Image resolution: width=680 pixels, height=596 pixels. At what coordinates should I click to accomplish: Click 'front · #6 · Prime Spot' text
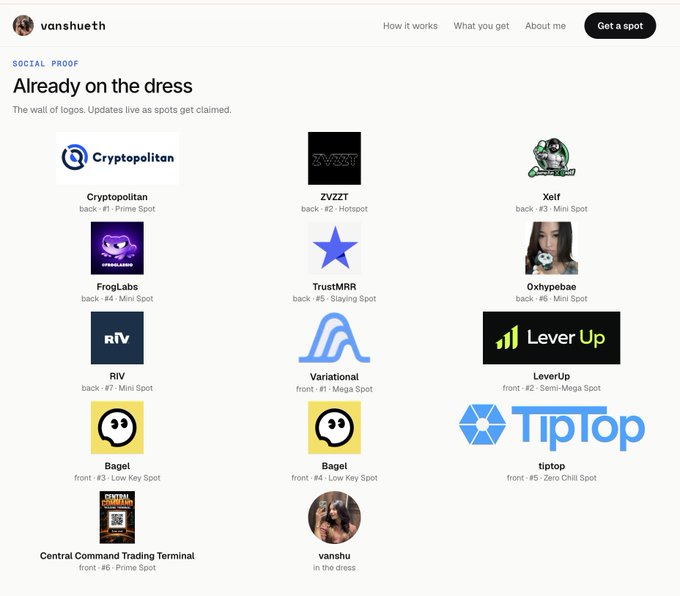pos(117,568)
